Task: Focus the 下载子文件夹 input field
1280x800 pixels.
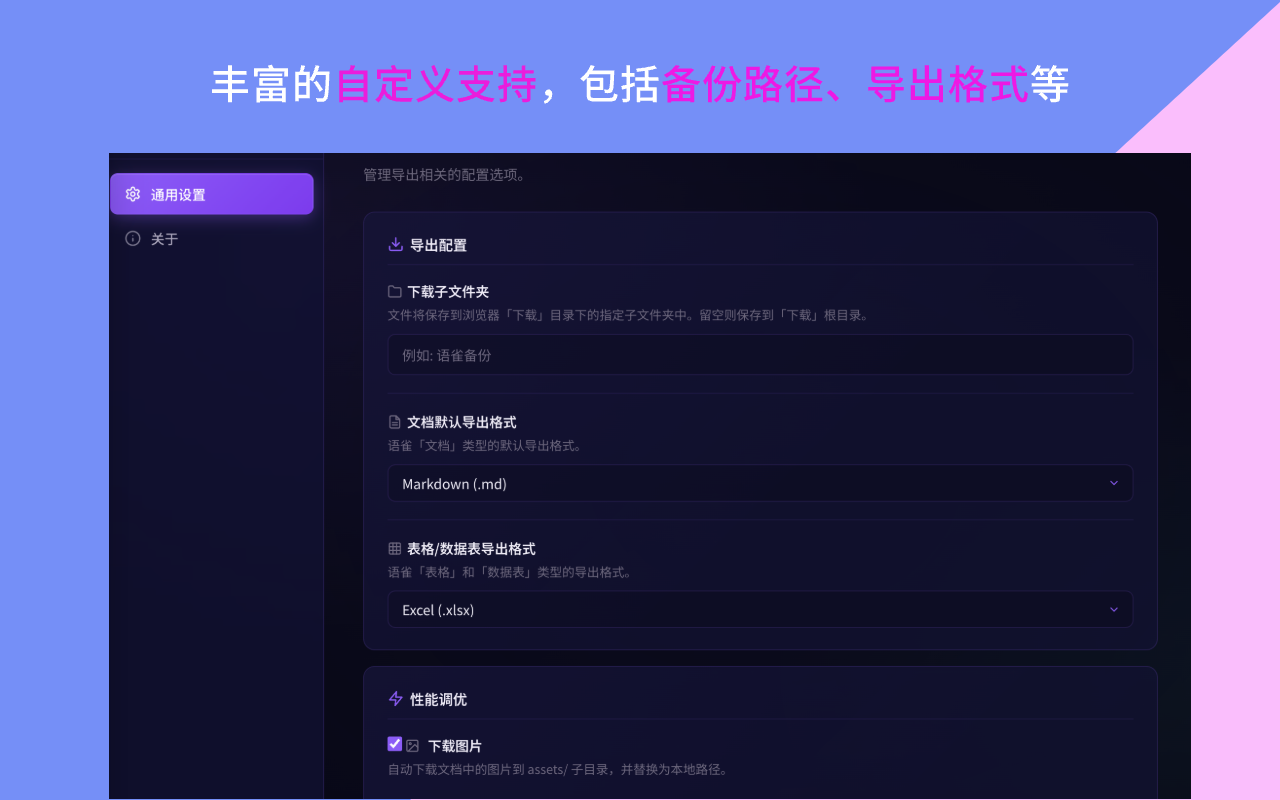Action: click(x=760, y=355)
